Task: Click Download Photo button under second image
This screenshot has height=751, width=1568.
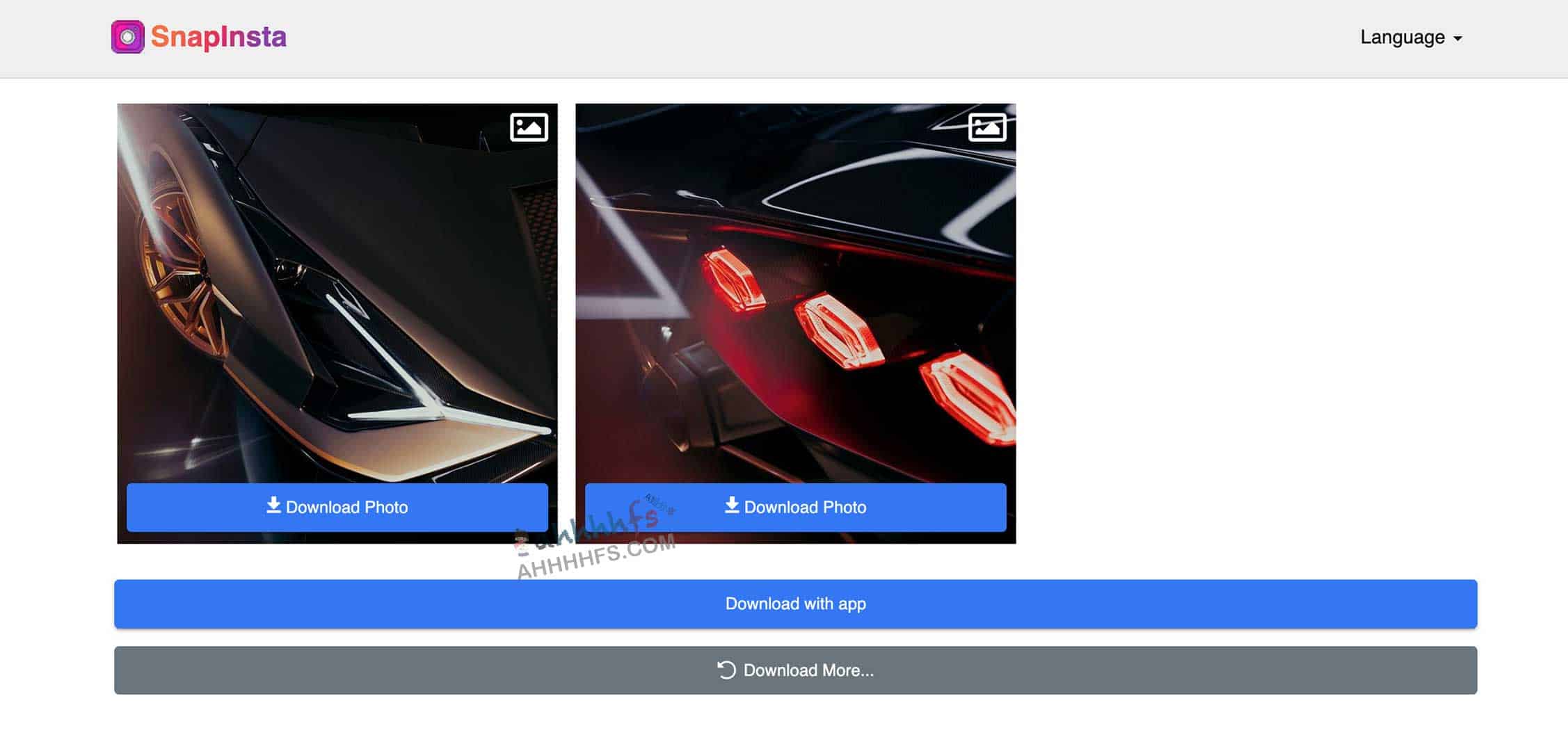Action: click(x=795, y=507)
